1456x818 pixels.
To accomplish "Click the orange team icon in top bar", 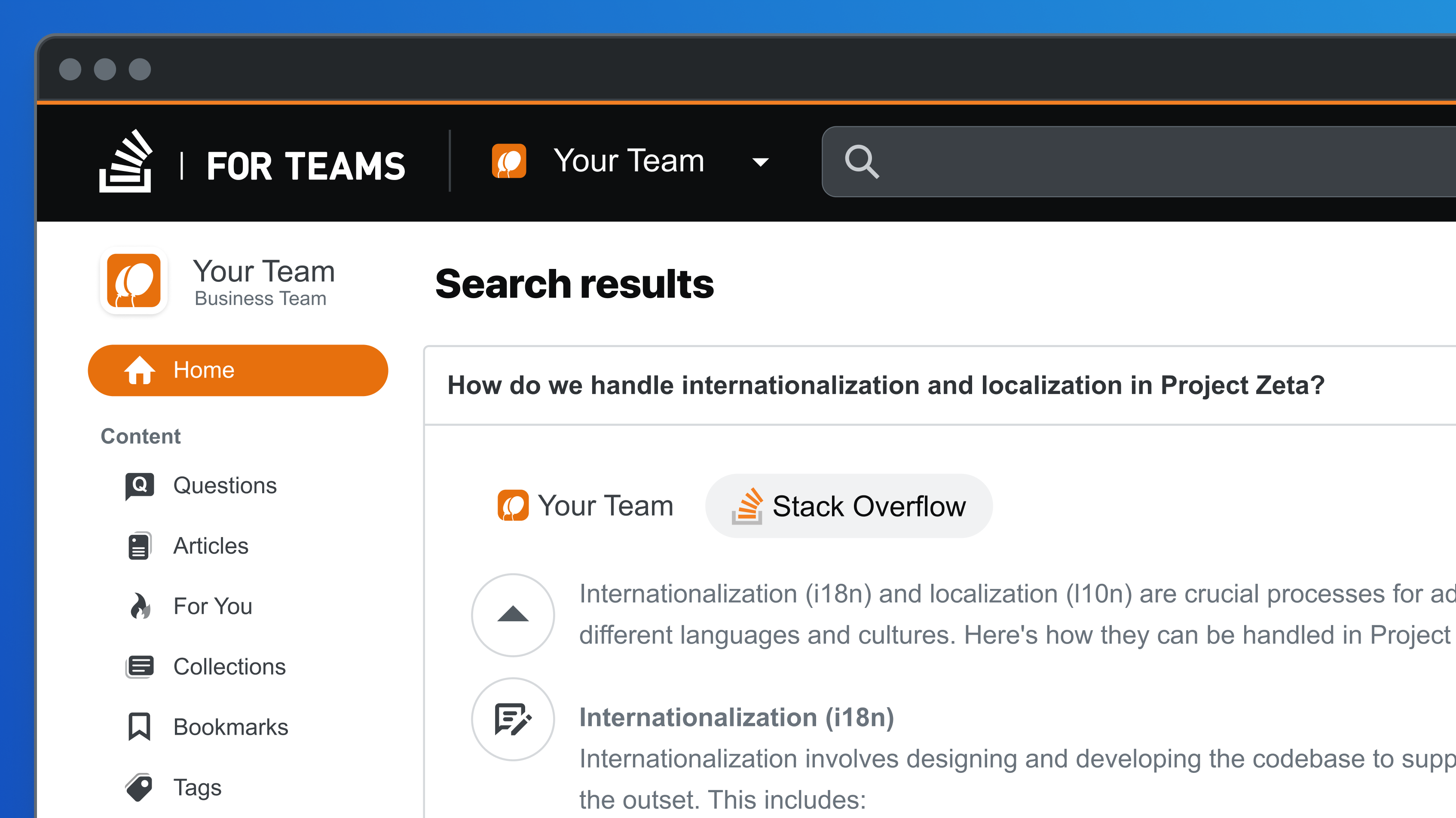I will 509,161.
